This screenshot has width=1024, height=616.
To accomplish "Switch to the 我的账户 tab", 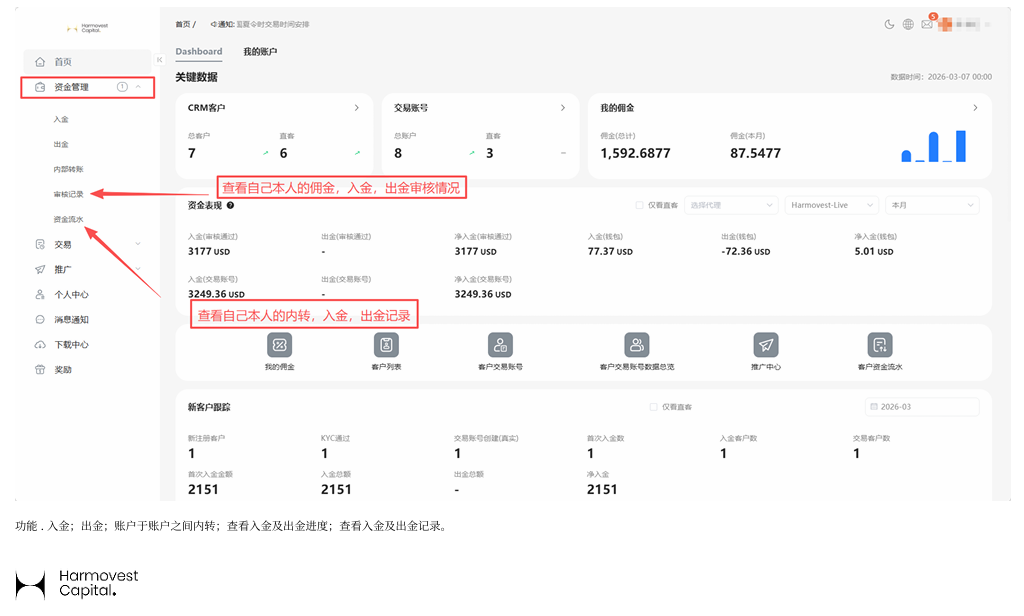I will [260, 52].
